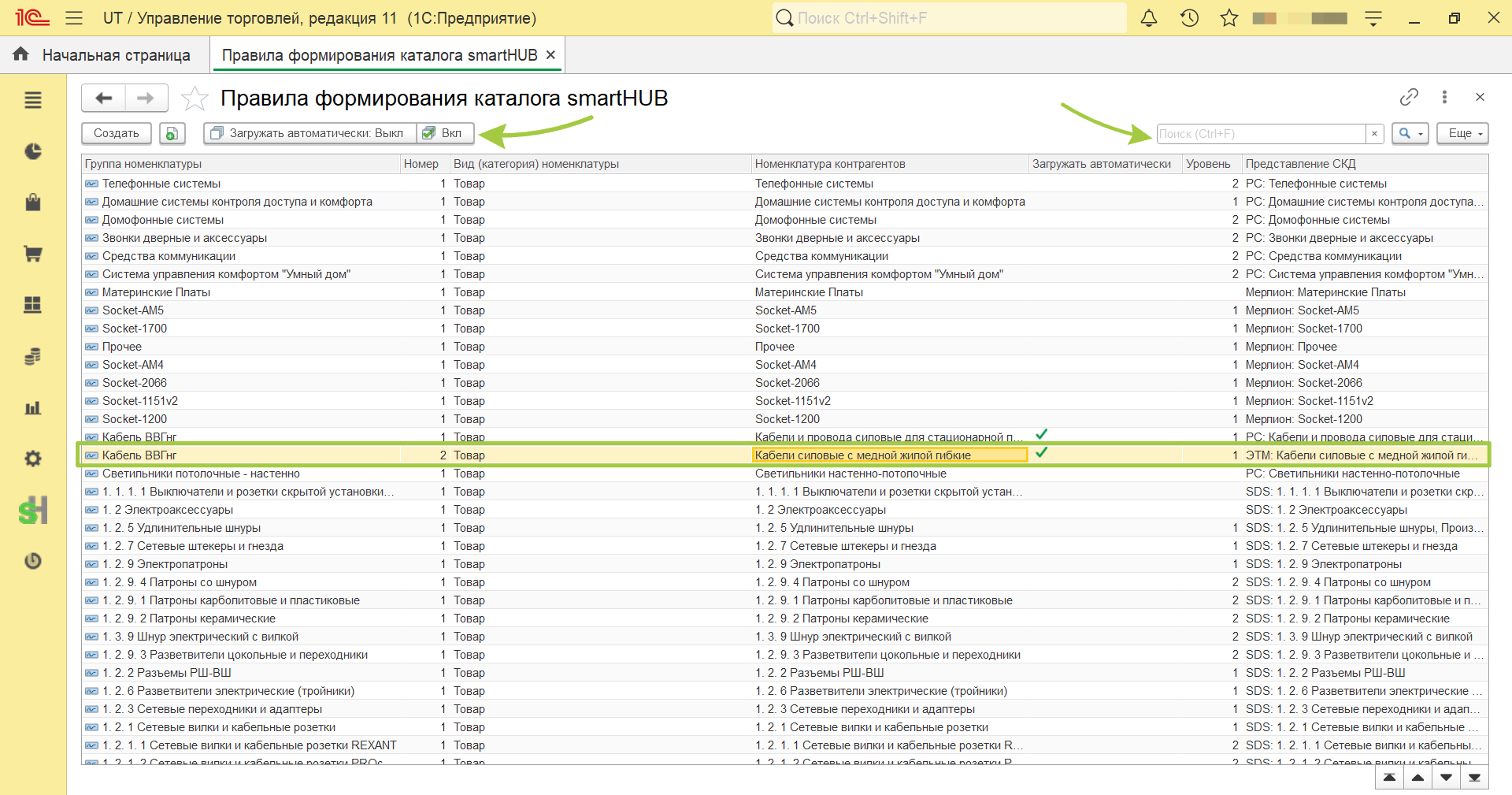
Task: Open the warehouse grid sidebar section
Action: click(33, 305)
